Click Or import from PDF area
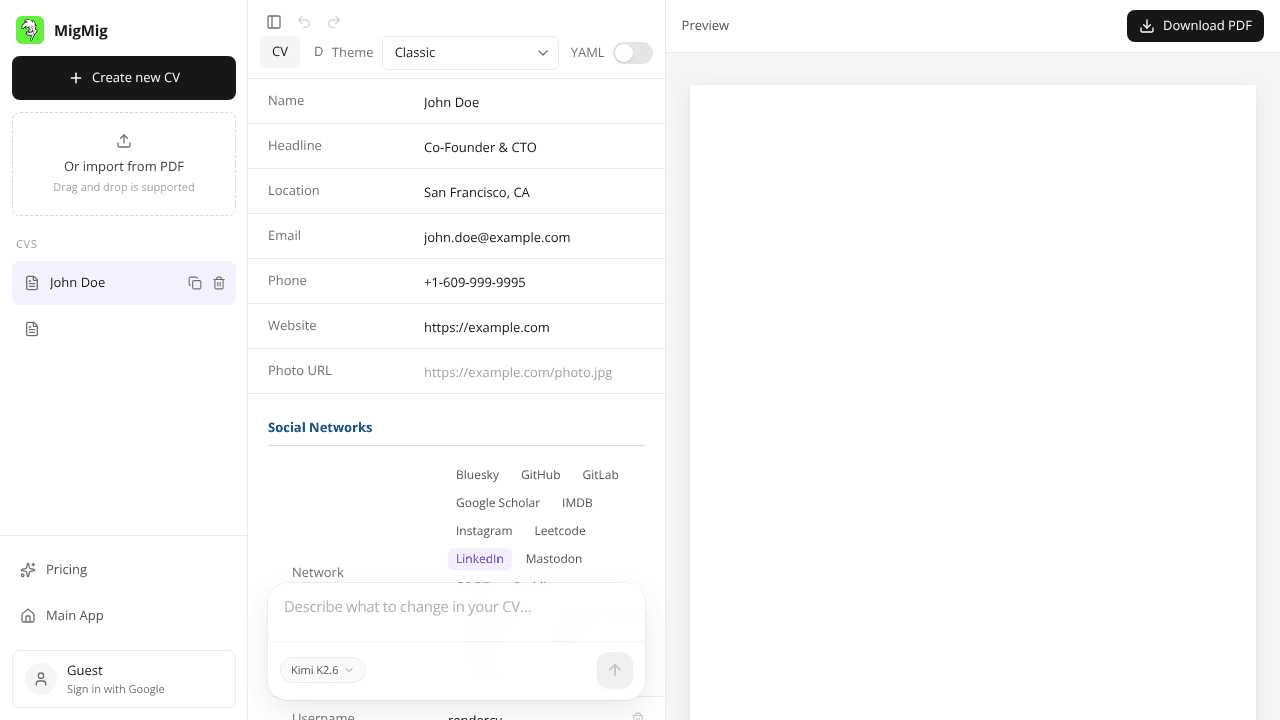This screenshot has height=720, width=1280. 124,164
